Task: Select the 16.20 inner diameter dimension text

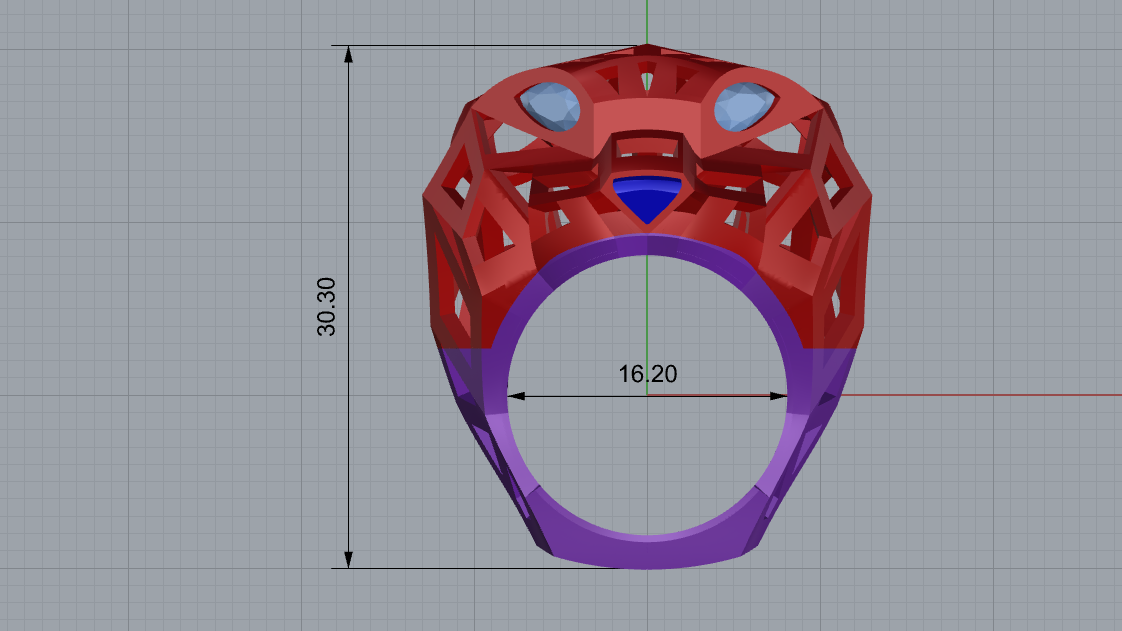Action: (647, 375)
